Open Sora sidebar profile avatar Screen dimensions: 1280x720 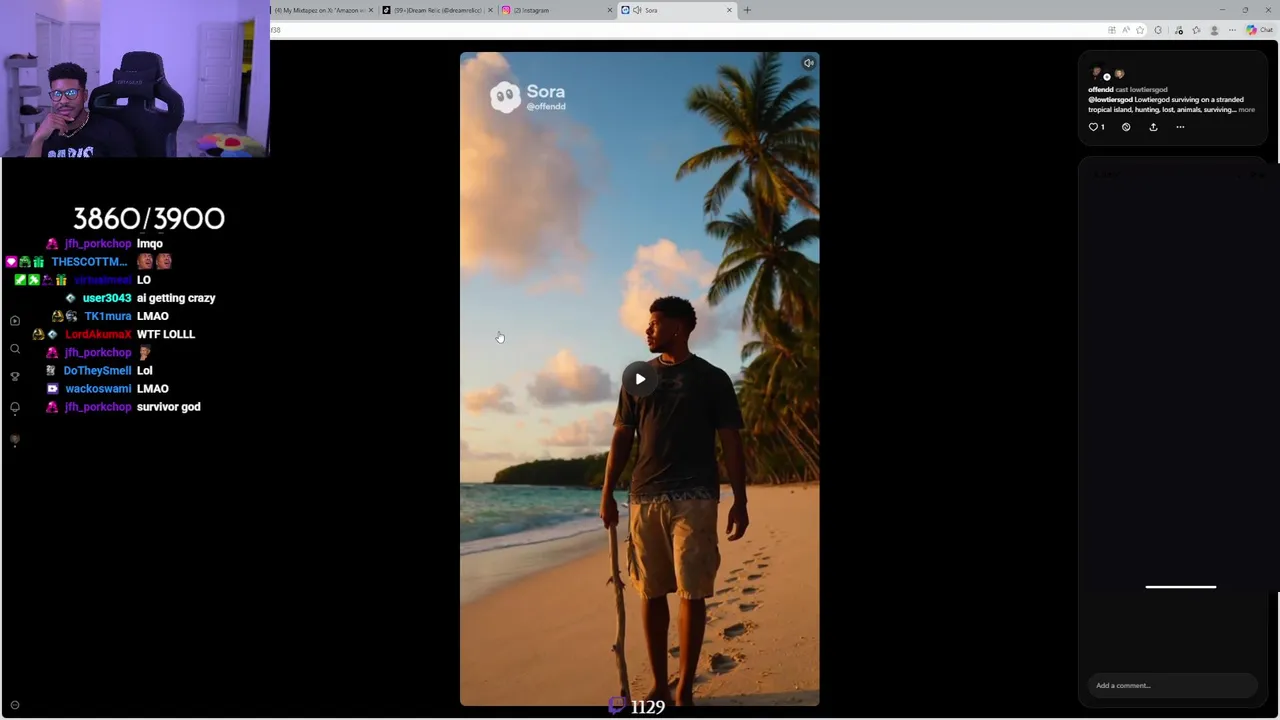[15, 440]
